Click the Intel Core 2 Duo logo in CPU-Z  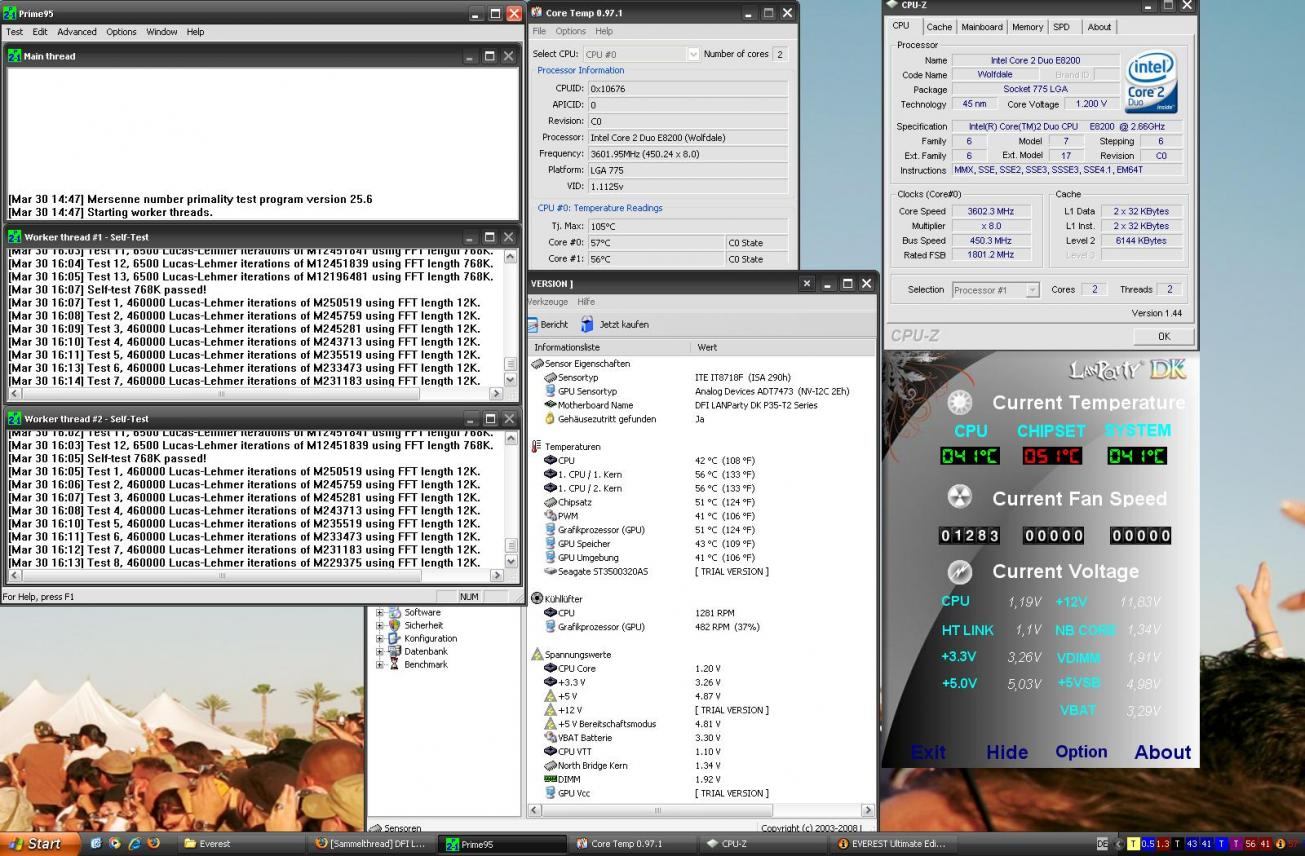click(x=1150, y=82)
